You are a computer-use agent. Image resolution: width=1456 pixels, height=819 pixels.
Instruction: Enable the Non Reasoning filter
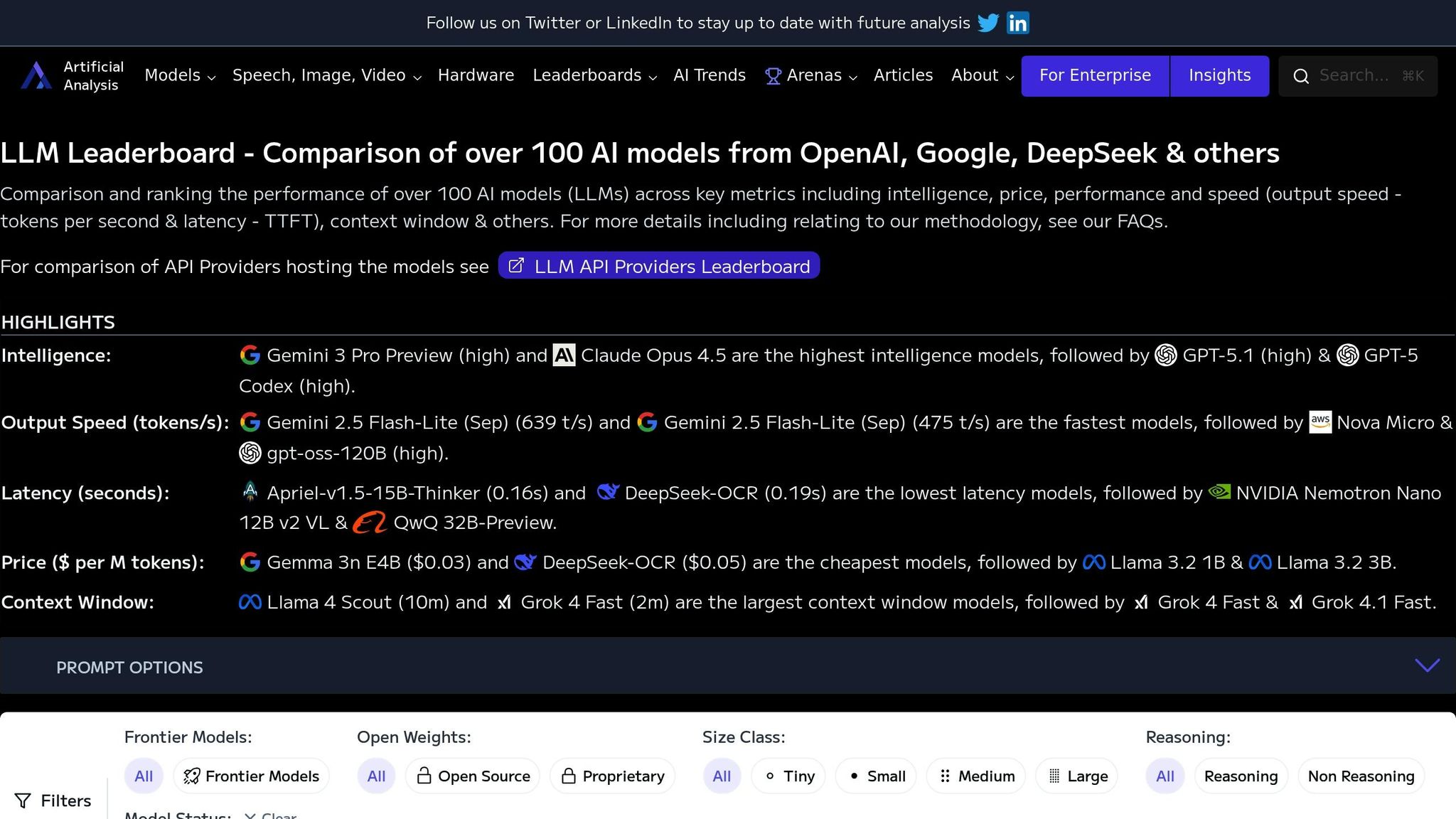pos(1359,776)
